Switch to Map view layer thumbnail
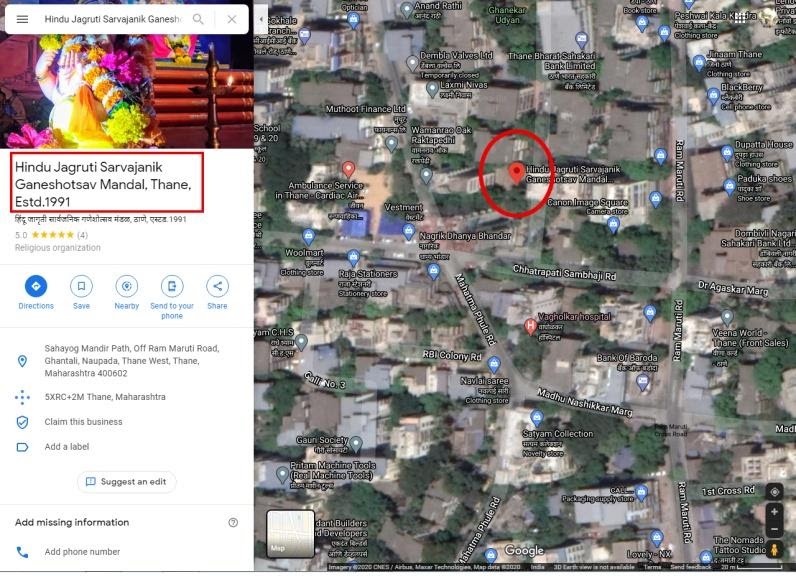The image size is (796, 576). pyautogui.click(x=290, y=533)
